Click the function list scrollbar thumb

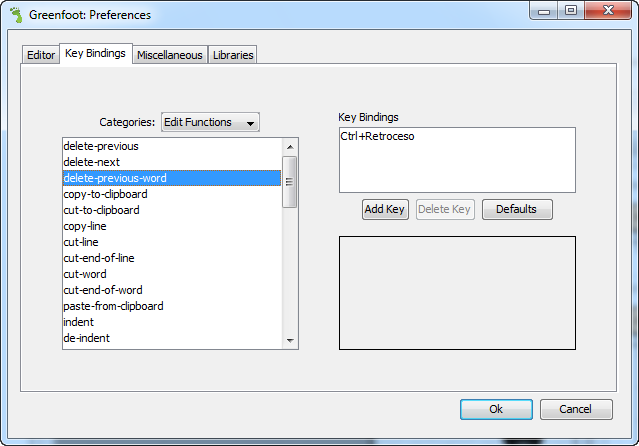click(x=290, y=182)
